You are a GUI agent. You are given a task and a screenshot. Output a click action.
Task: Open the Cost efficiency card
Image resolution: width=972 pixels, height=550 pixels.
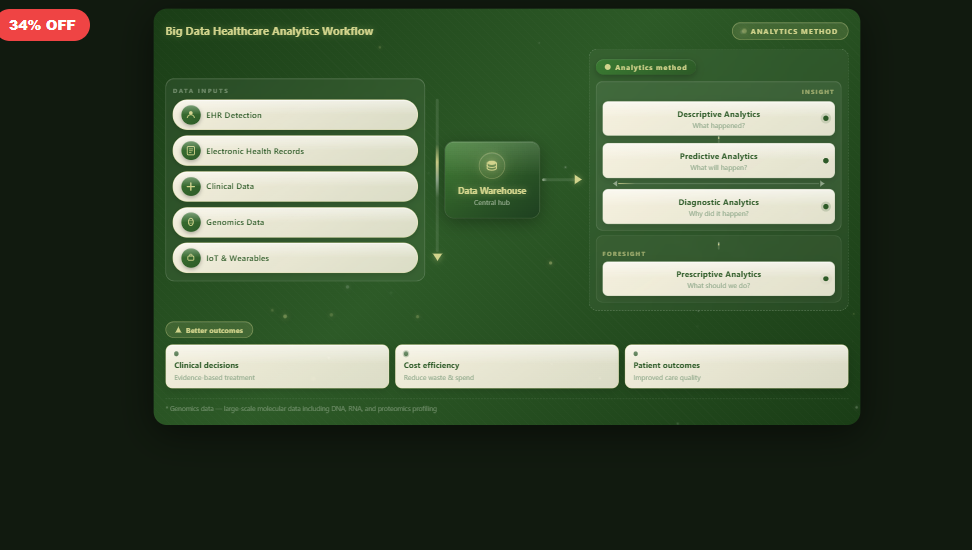[506, 366]
